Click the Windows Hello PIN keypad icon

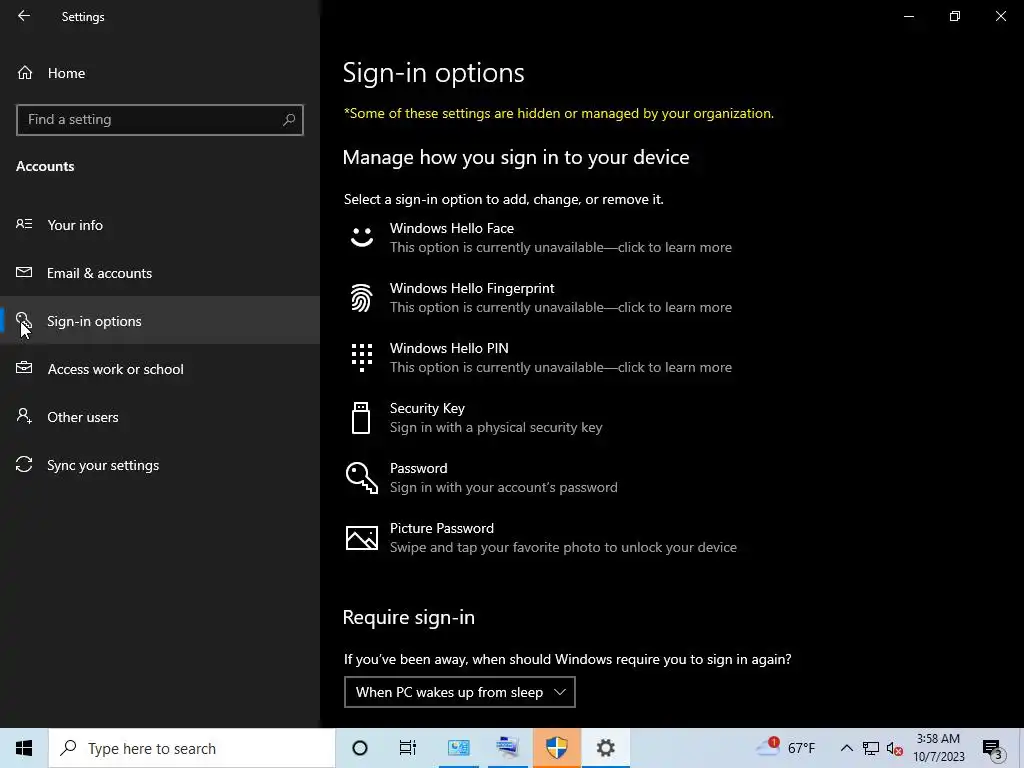point(362,358)
